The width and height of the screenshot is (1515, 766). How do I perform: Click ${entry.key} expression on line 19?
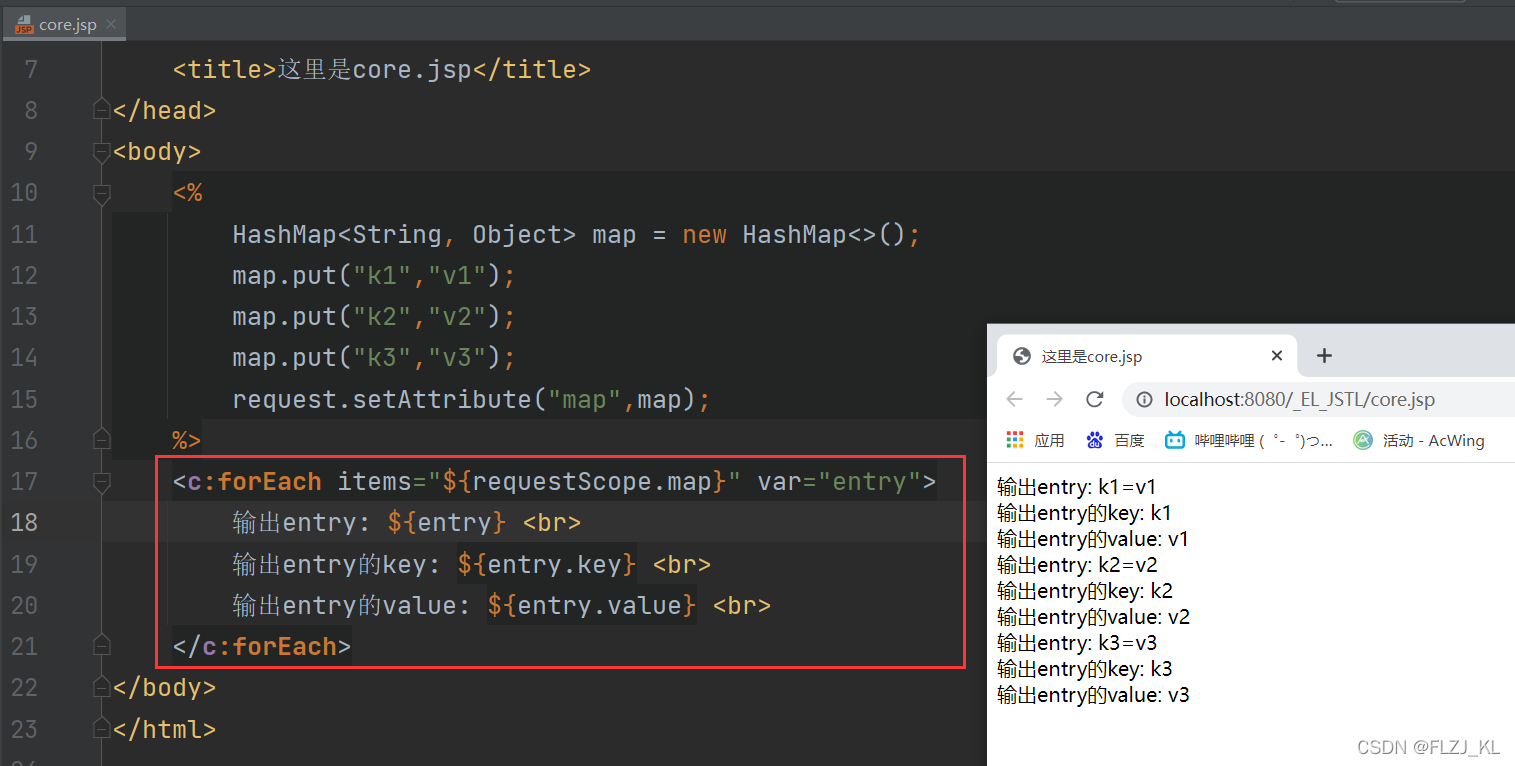pyautogui.click(x=547, y=565)
